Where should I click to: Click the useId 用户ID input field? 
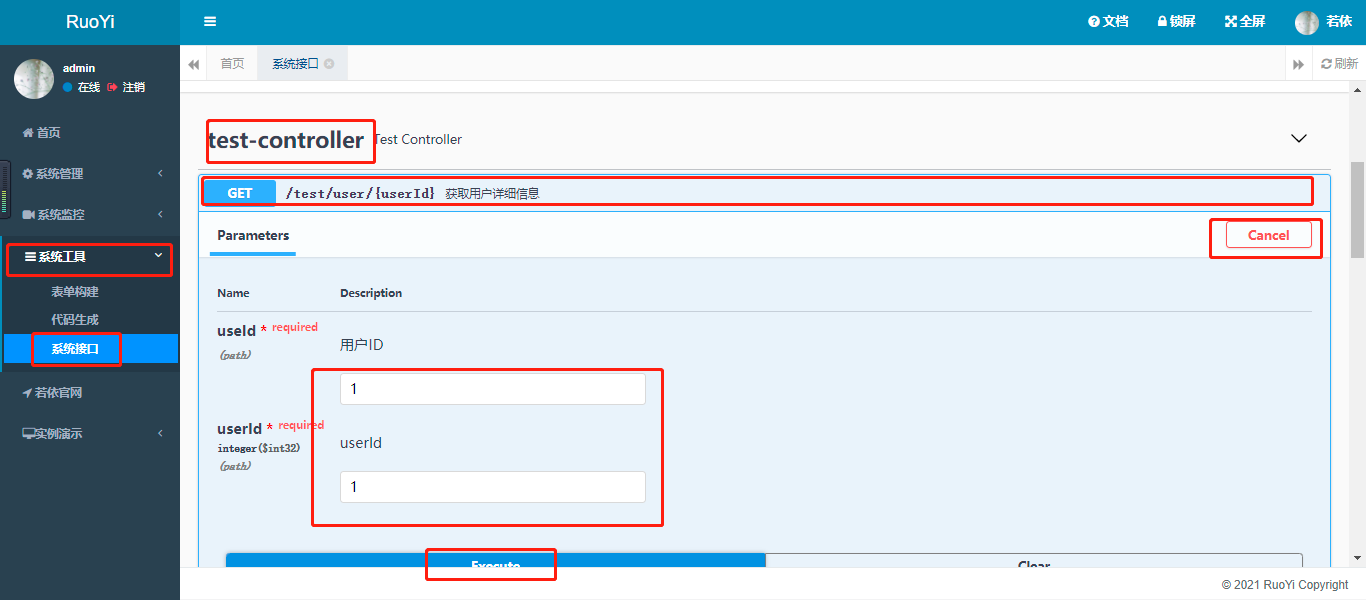tap(493, 389)
